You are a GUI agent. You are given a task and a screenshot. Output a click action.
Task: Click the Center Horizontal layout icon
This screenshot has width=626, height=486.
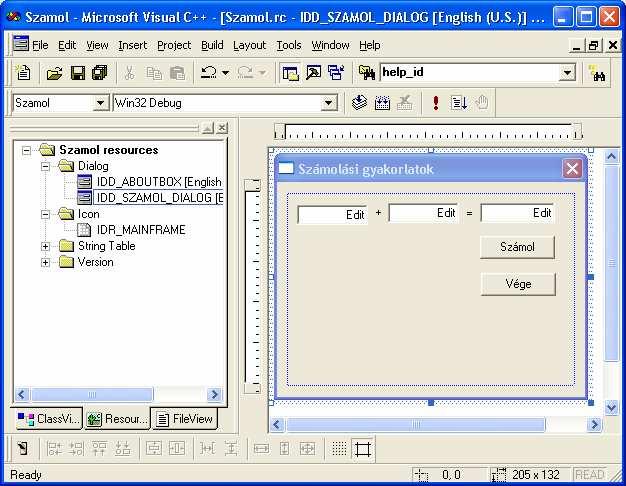[176, 448]
